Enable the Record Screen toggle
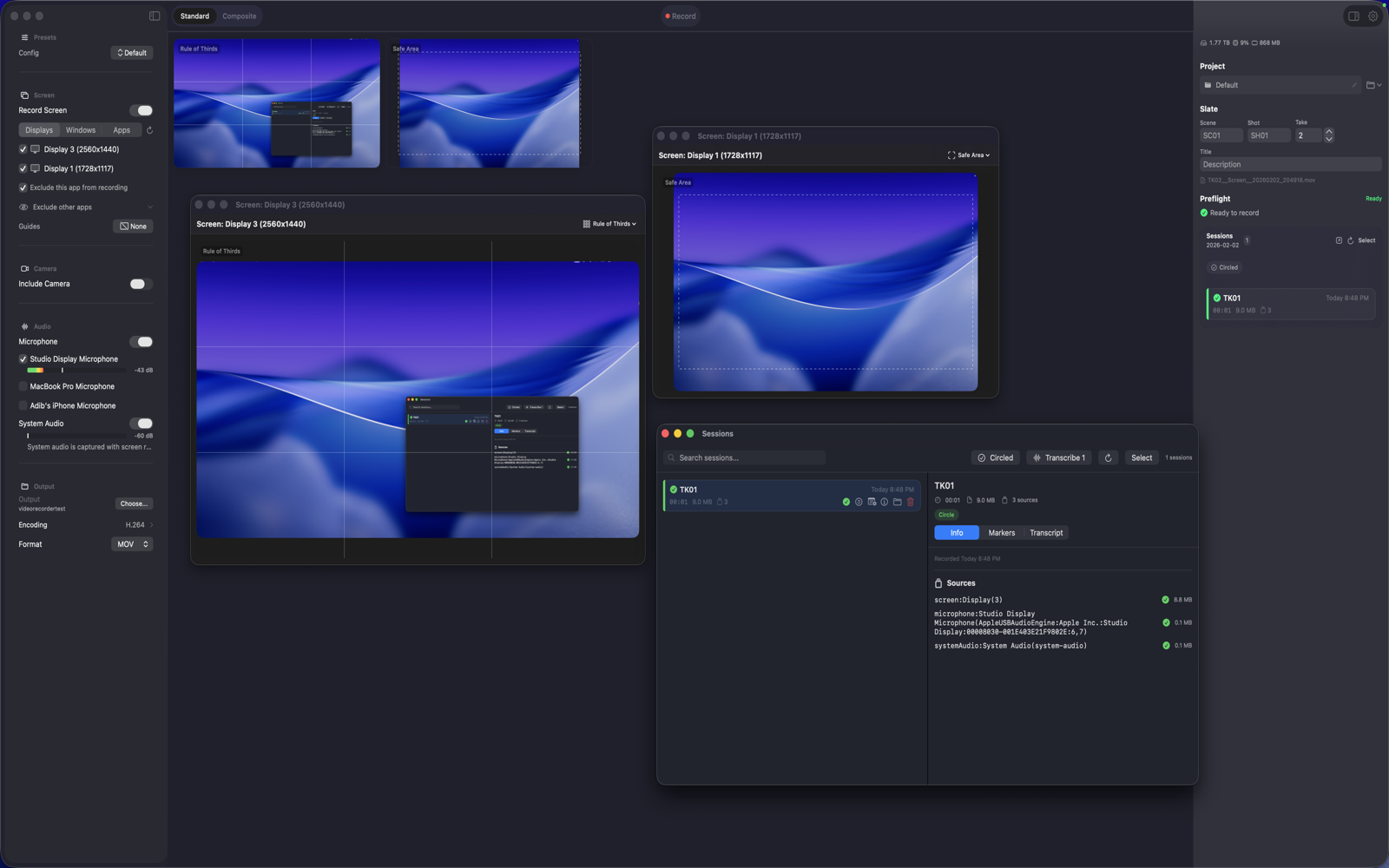 tap(142, 110)
